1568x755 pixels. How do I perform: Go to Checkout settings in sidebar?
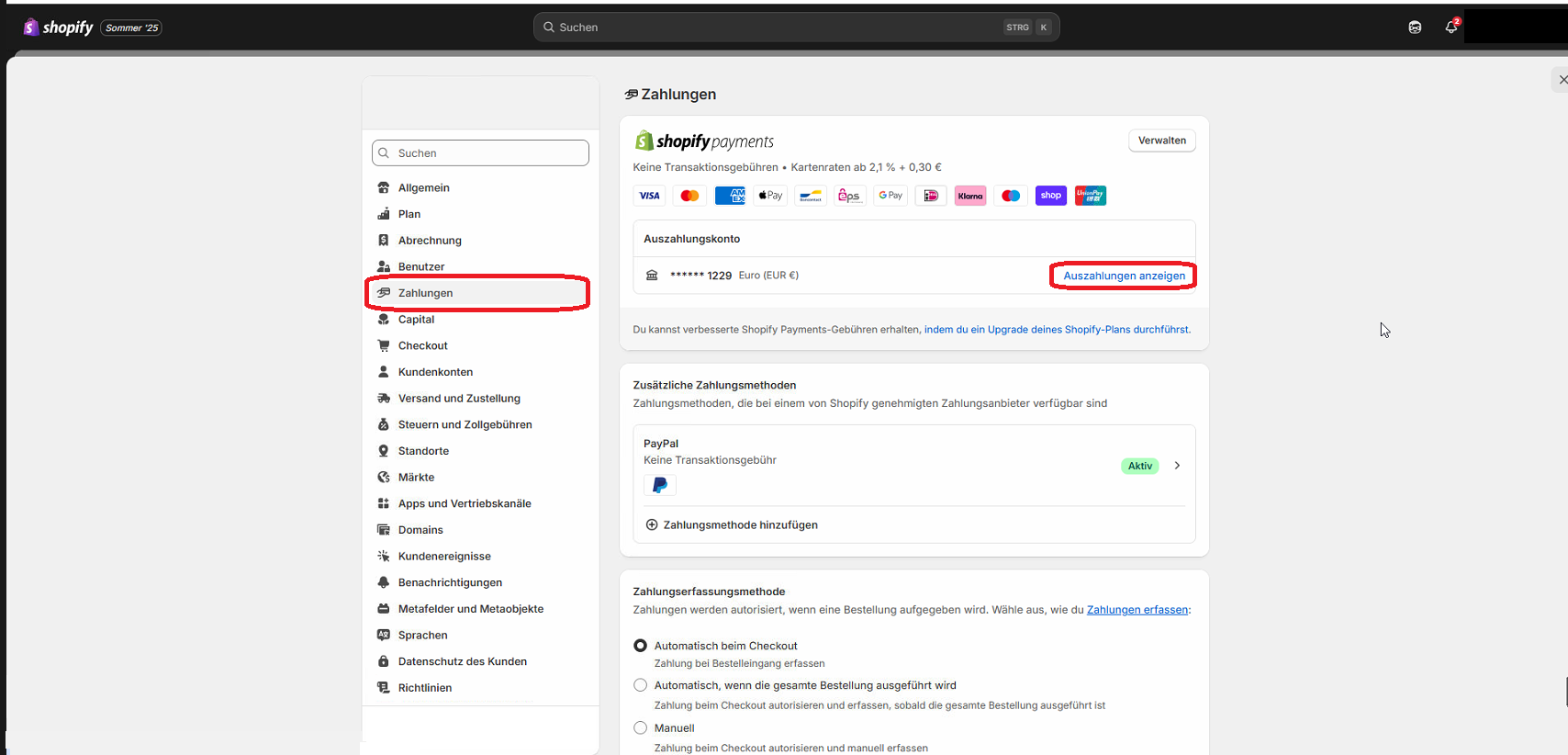coord(422,346)
